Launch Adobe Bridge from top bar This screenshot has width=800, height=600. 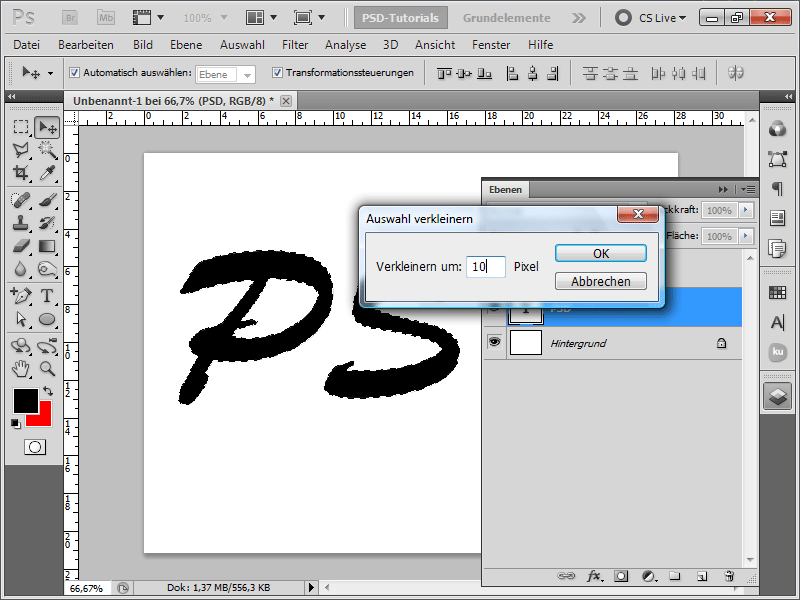point(70,18)
